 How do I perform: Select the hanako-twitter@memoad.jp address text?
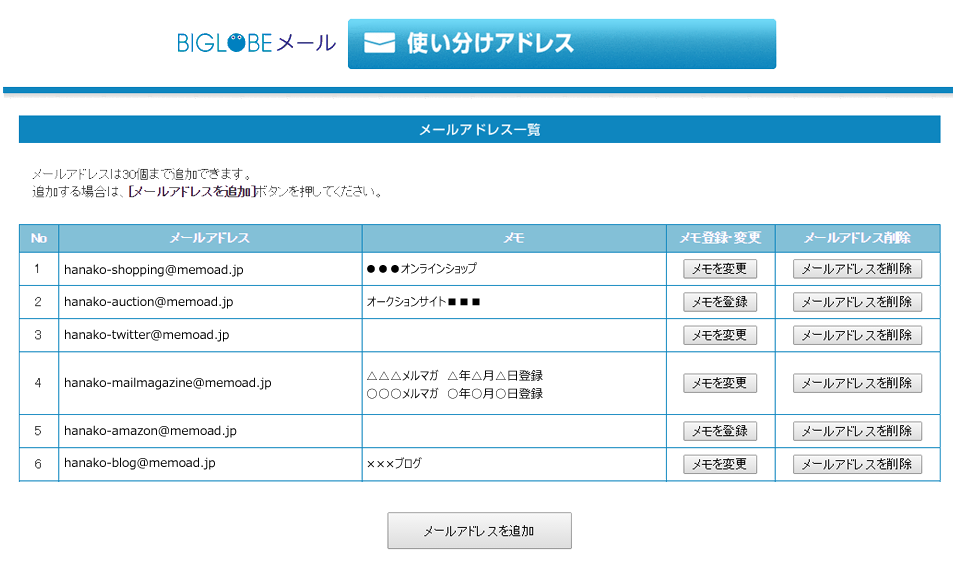coord(146,334)
